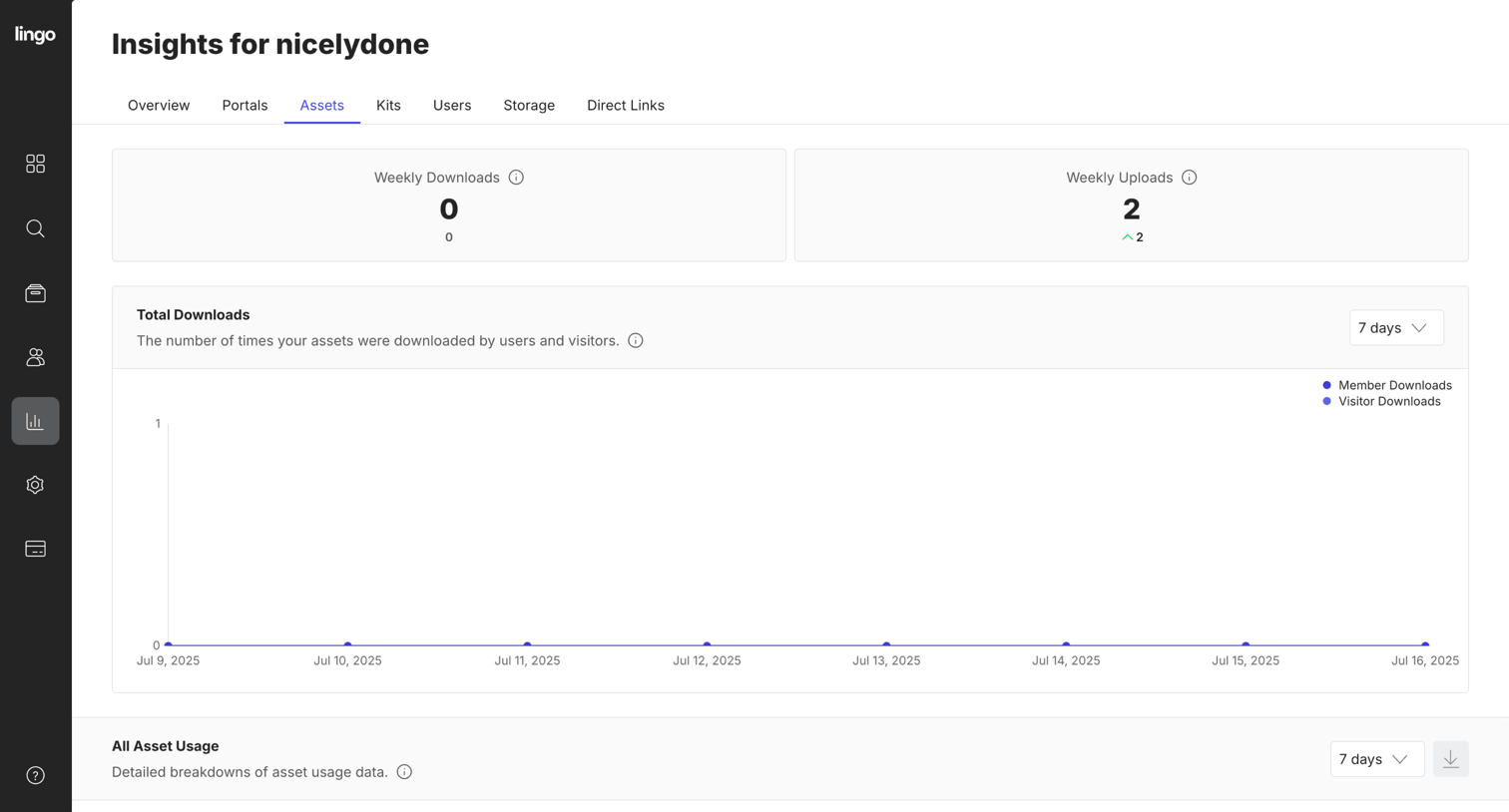The image size is (1509, 812).
Task: Select the insights bar chart sidebar icon
Action: [35, 421]
